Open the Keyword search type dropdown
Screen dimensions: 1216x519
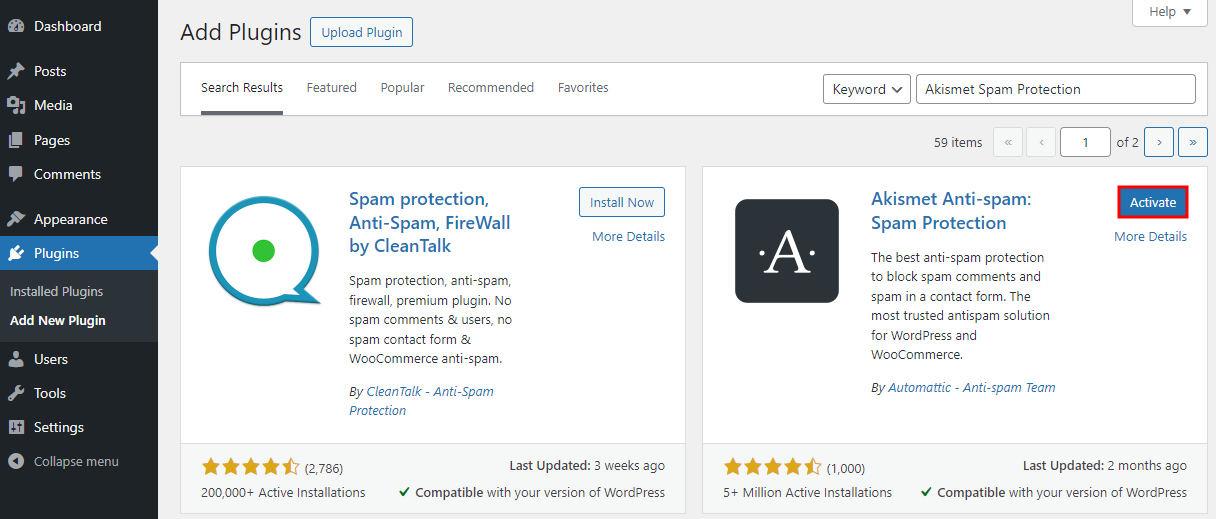tap(866, 89)
